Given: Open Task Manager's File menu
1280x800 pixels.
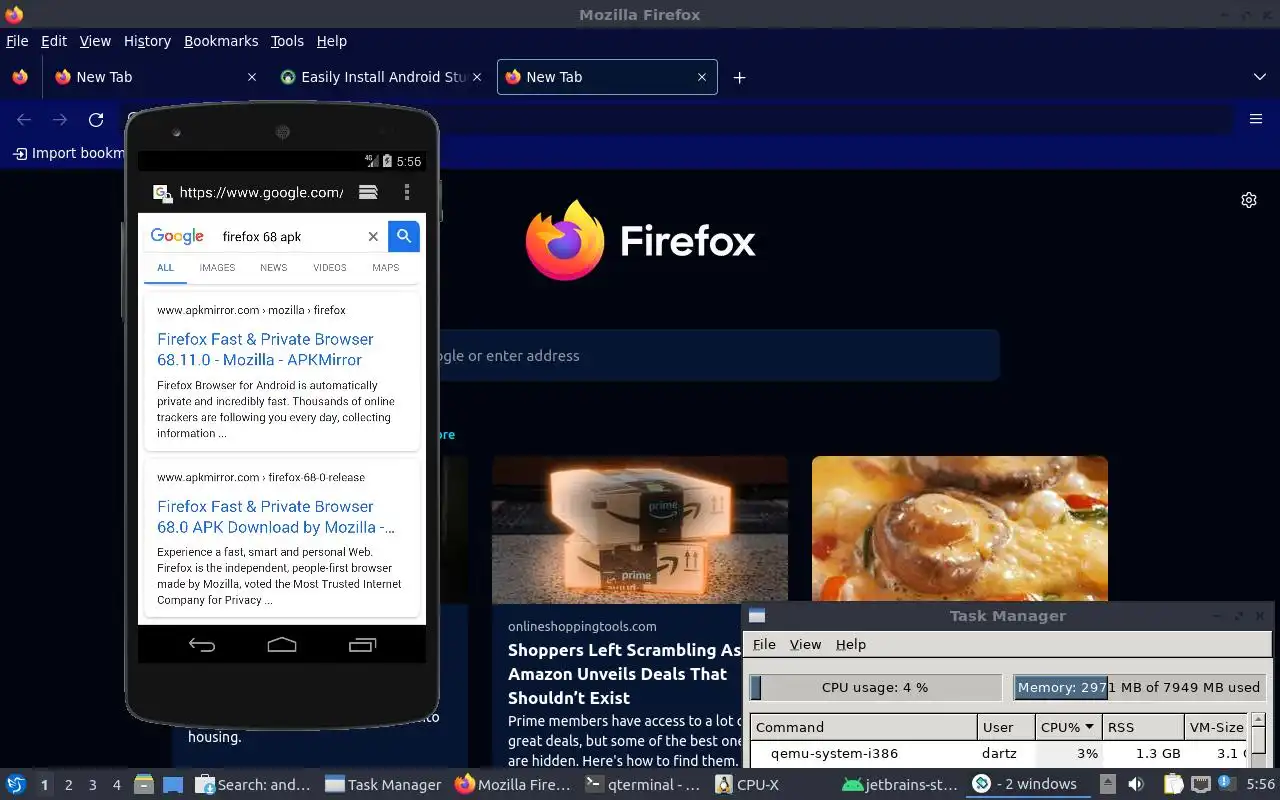Looking at the screenshot, I should [x=764, y=644].
